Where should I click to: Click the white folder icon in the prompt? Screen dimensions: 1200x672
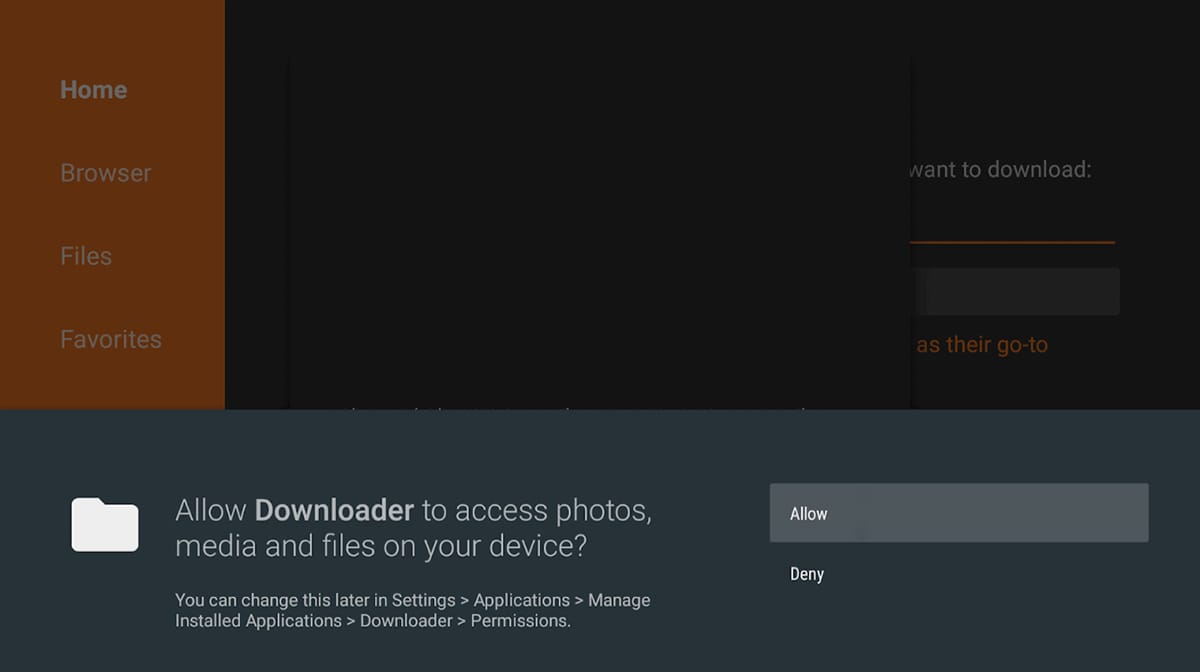105,524
